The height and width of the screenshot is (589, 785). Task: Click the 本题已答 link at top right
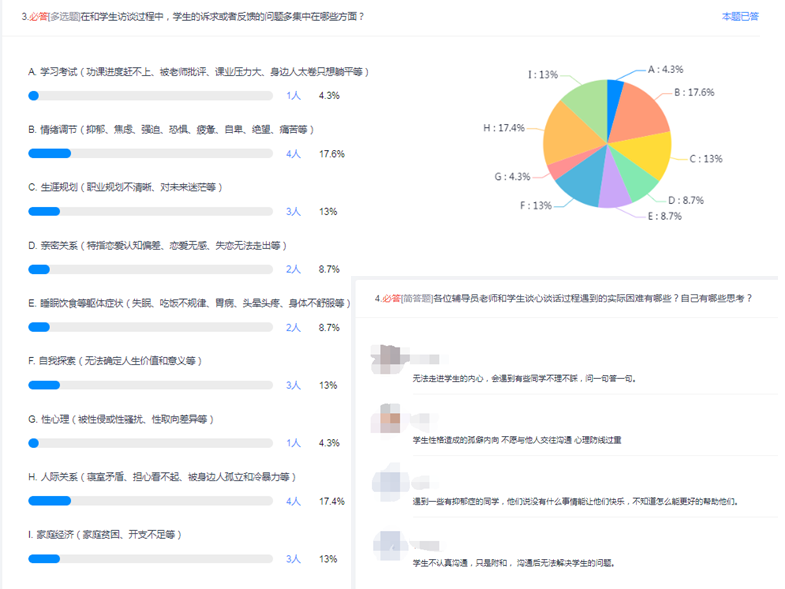click(740, 17)
